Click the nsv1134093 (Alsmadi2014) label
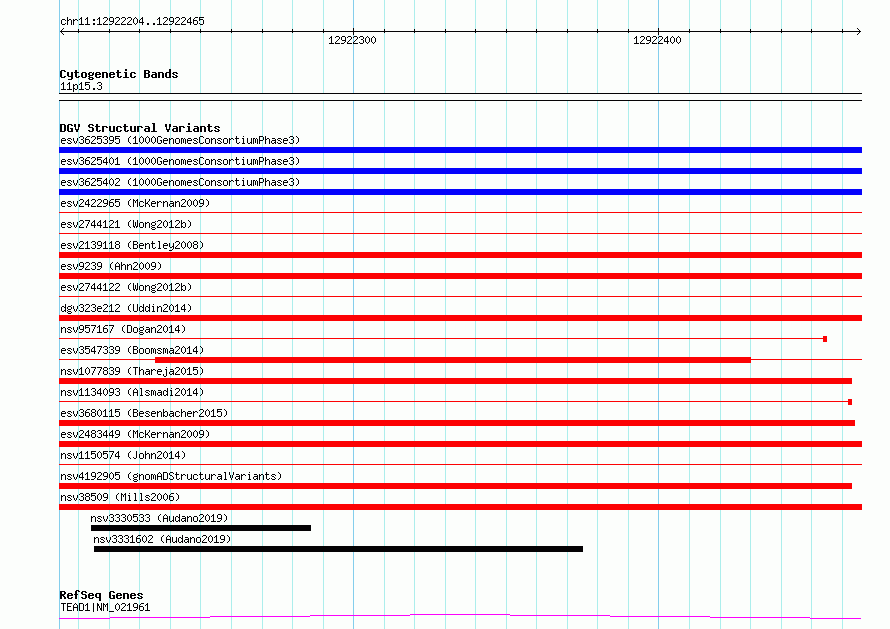This screenshot has width=890, height=629. (x=132, y=392)
